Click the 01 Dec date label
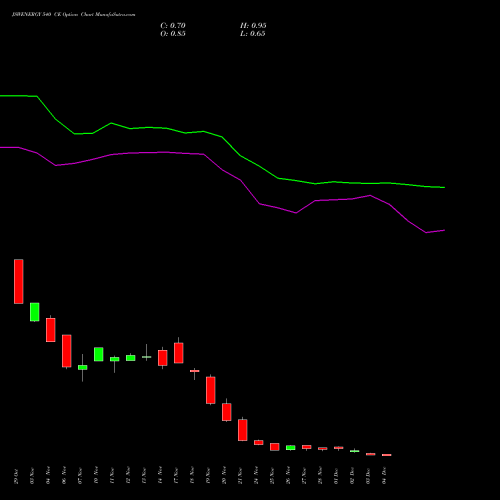Screen dimensions: 500x500 pyautogui.click(x=336, y=476)
